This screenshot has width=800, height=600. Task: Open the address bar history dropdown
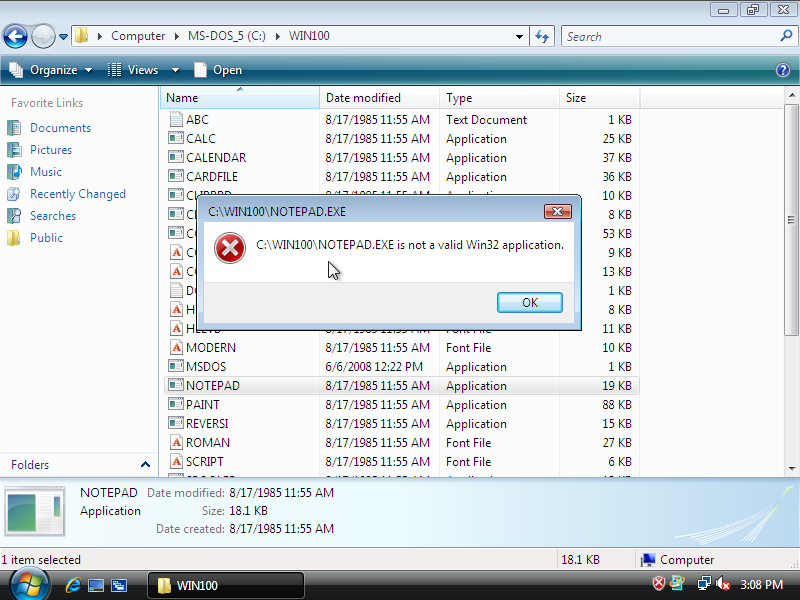tap(519, 36)
